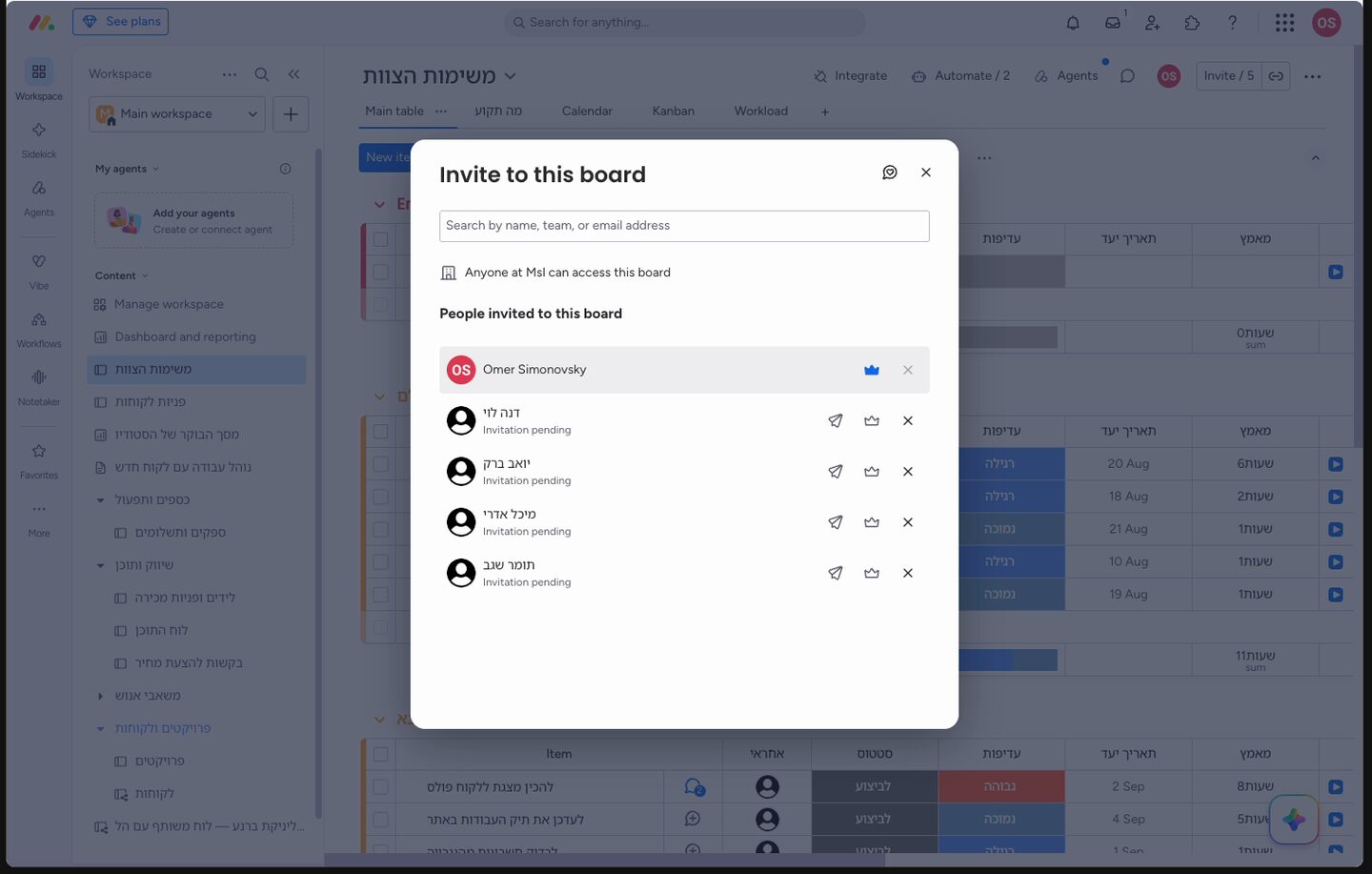Screen dimensions: 1372x874
Task: Toggle owner crown for Omer Simonovsky
Action: click(872, 370)
